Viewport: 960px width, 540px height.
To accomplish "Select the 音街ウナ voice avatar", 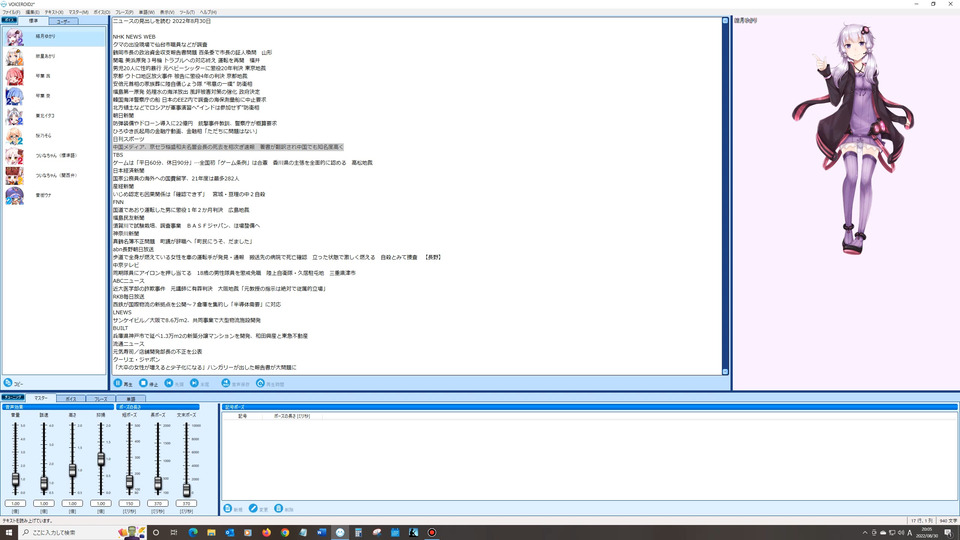I will pyautogui.click(x=14, y=195).
